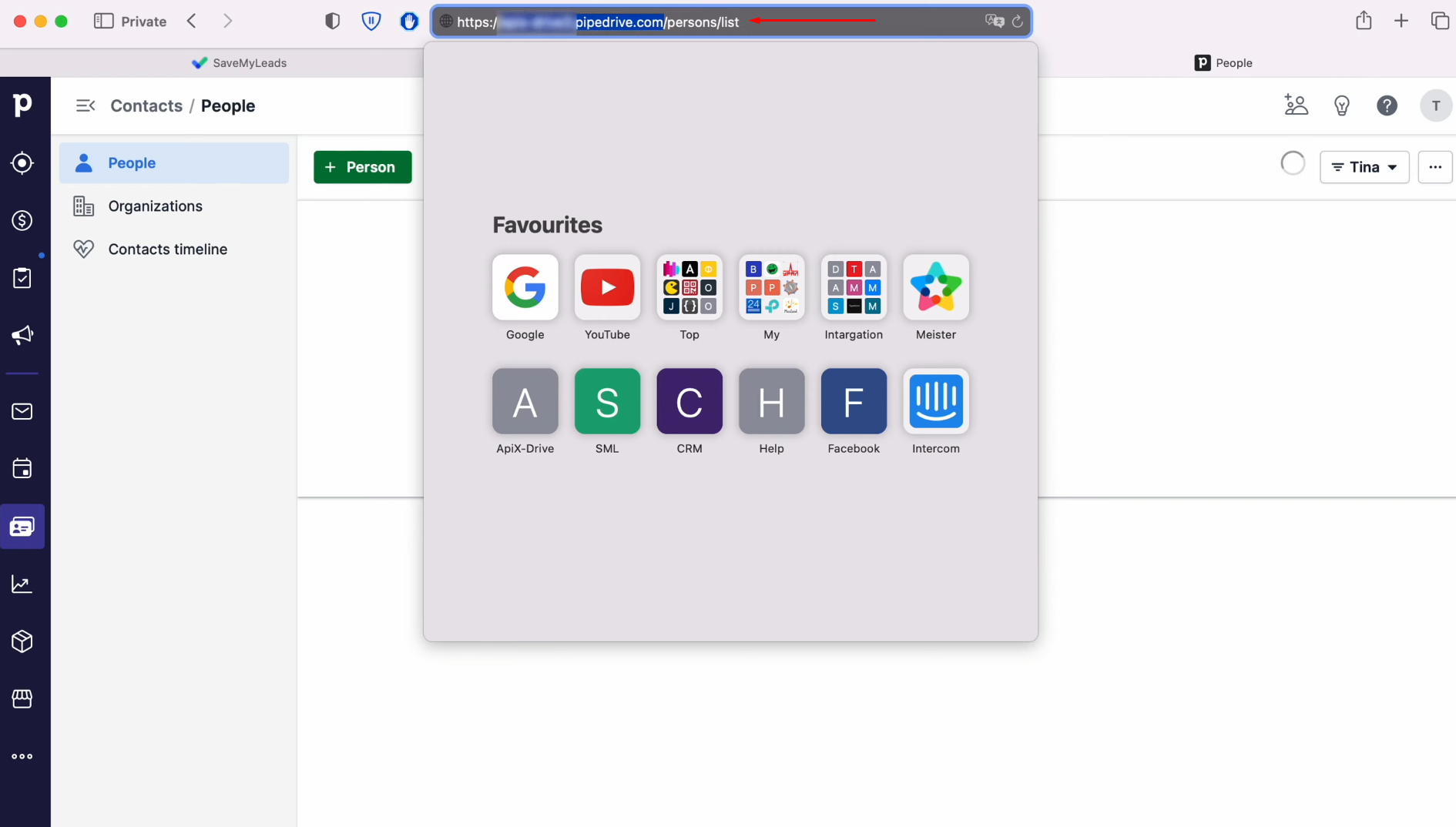The image size is (1456, 827).
Task: Open Insights chart icon in sidebar
Action: click(x=22, y=584)
